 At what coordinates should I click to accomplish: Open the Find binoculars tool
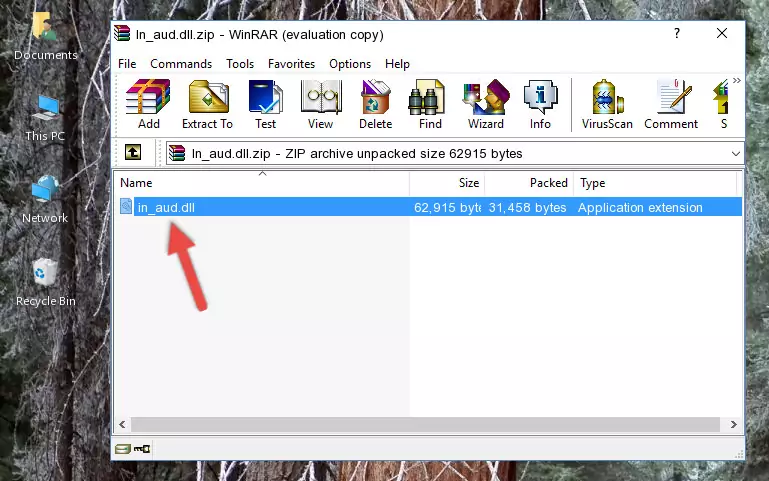tap(430, 104)
